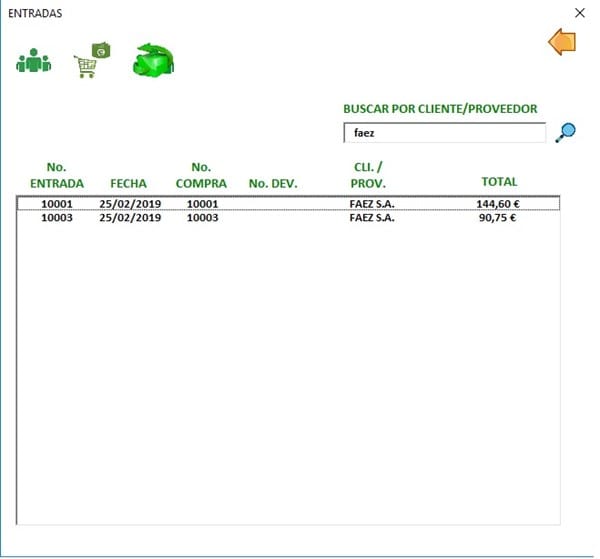The image size is (600, 559).
Task: Click the CLI. / PROV. column header
Action: pos(368,175)
